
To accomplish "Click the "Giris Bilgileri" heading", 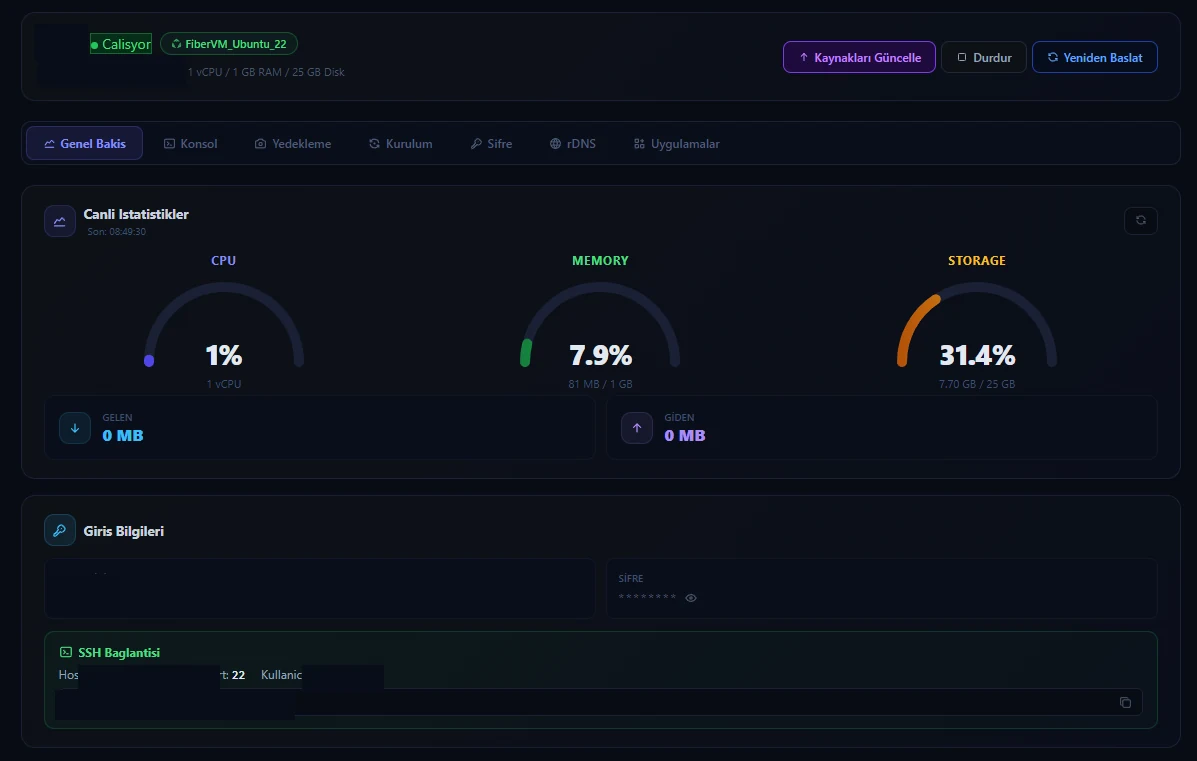I will pos(124,531).
